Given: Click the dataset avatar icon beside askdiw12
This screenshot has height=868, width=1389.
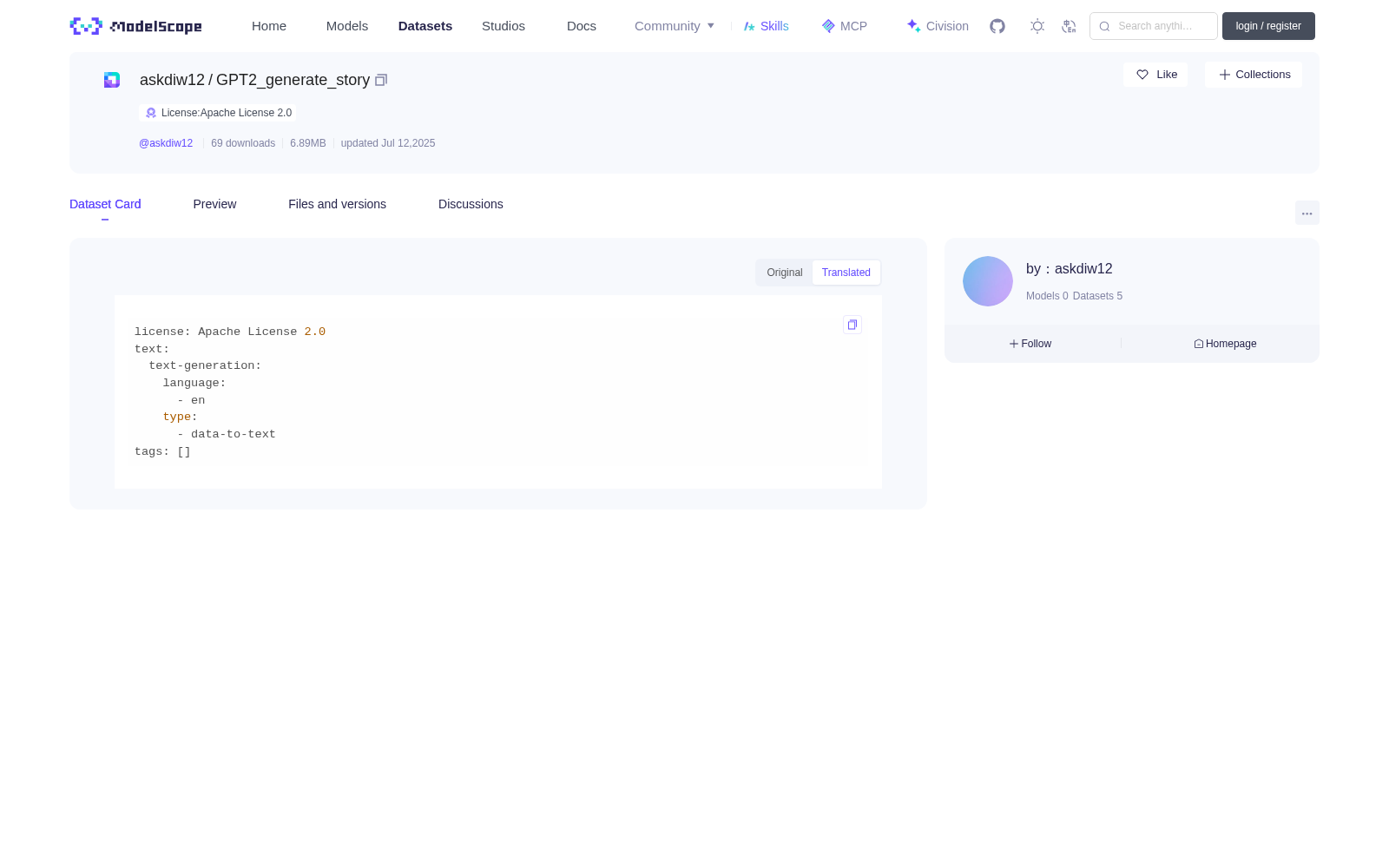Looking at the screenshot, I should coord(112,80).
